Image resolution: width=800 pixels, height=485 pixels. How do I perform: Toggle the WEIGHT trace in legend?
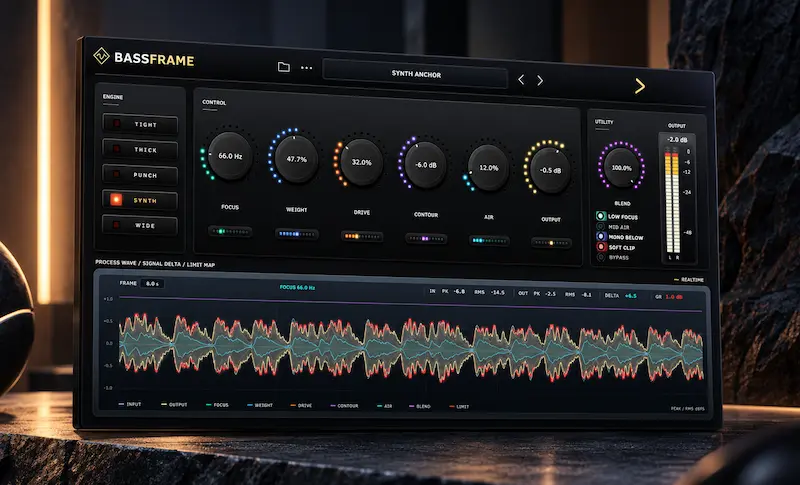(260, 405)
